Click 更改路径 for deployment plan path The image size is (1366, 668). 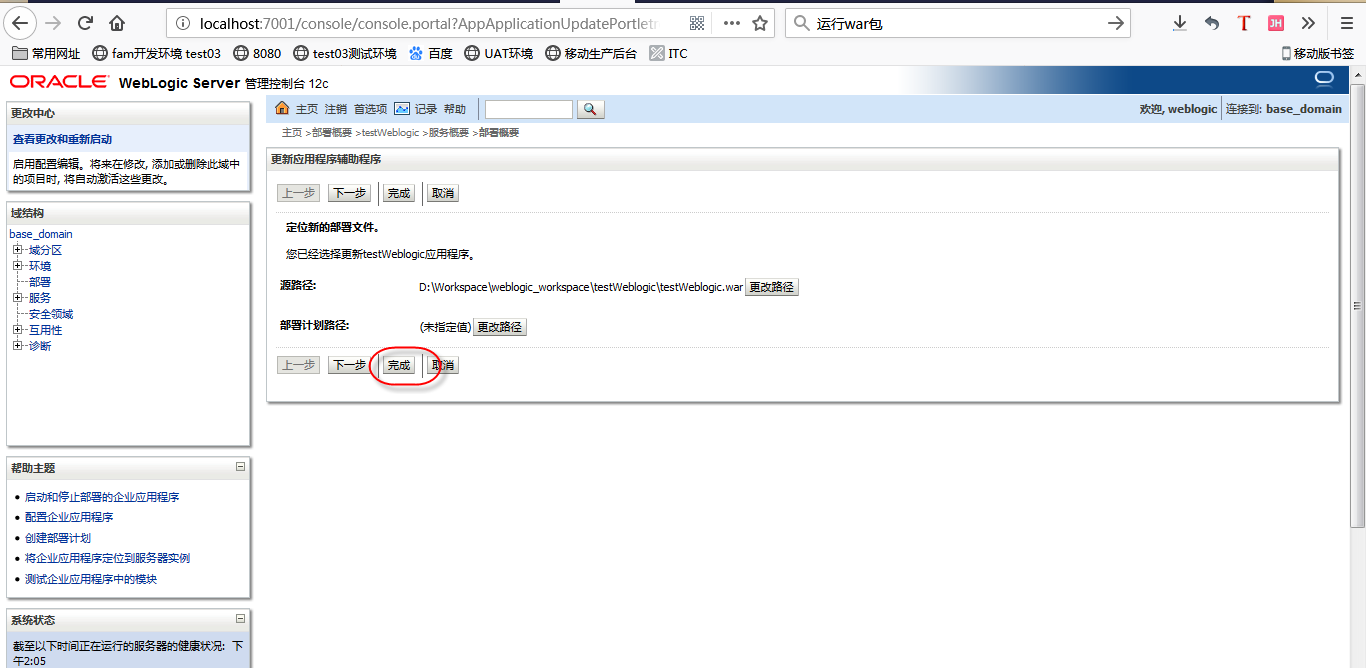pyautogui.click(x=500, y=327)
